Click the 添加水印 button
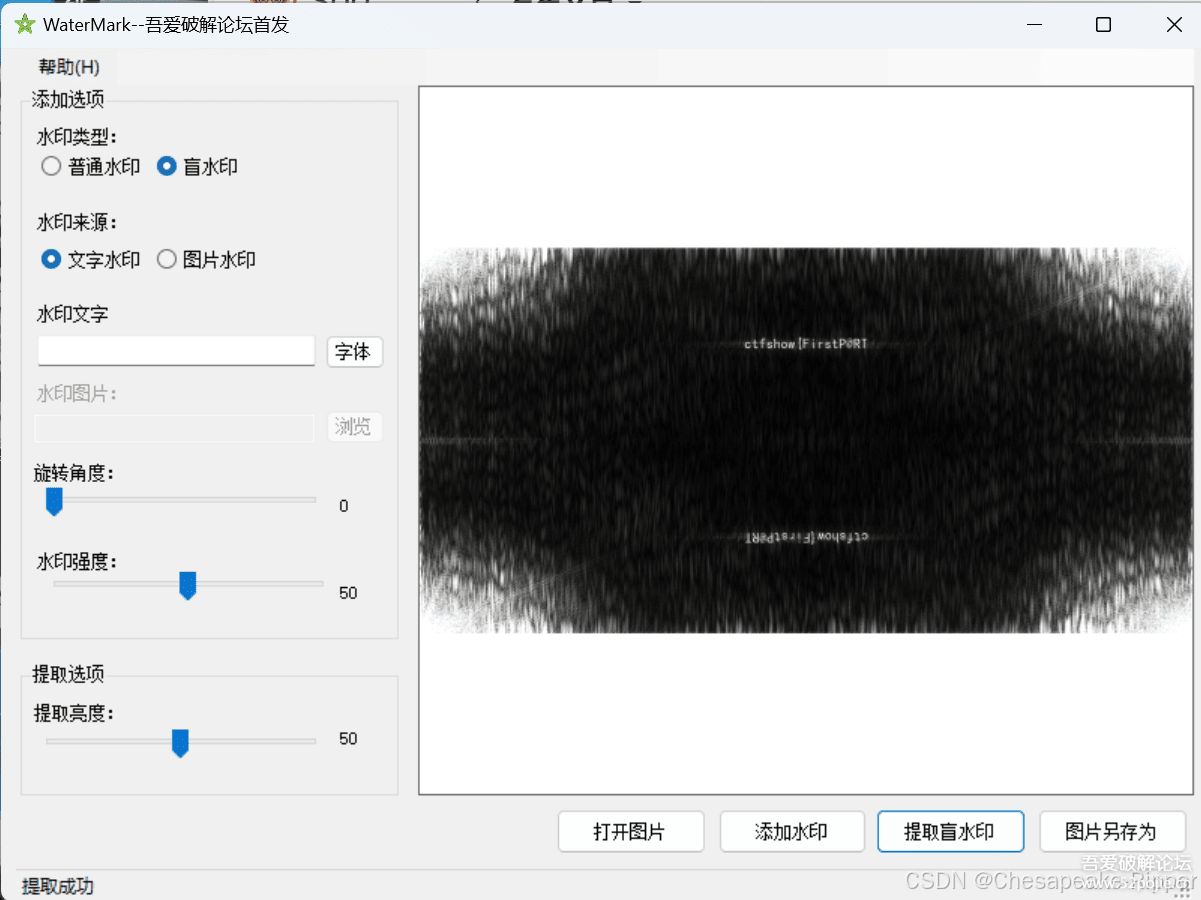Viewport: 1201px width, 900px height. [792, 832]
